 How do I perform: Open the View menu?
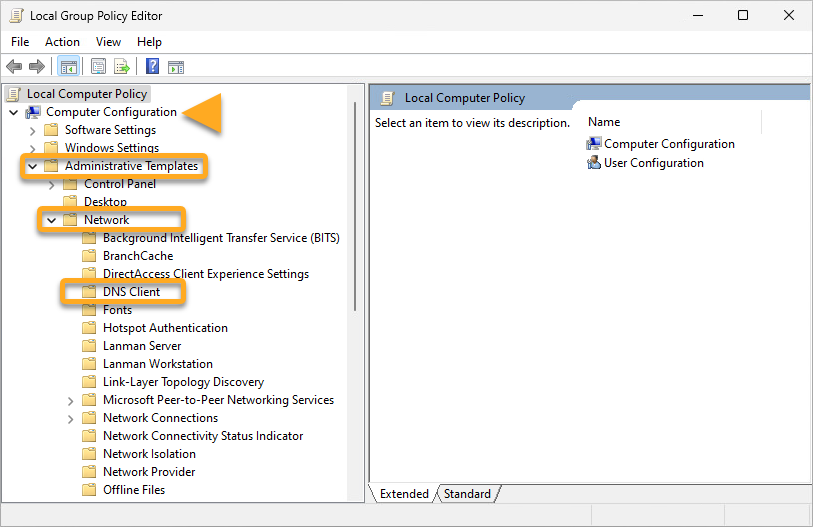[x=108, y=42]
